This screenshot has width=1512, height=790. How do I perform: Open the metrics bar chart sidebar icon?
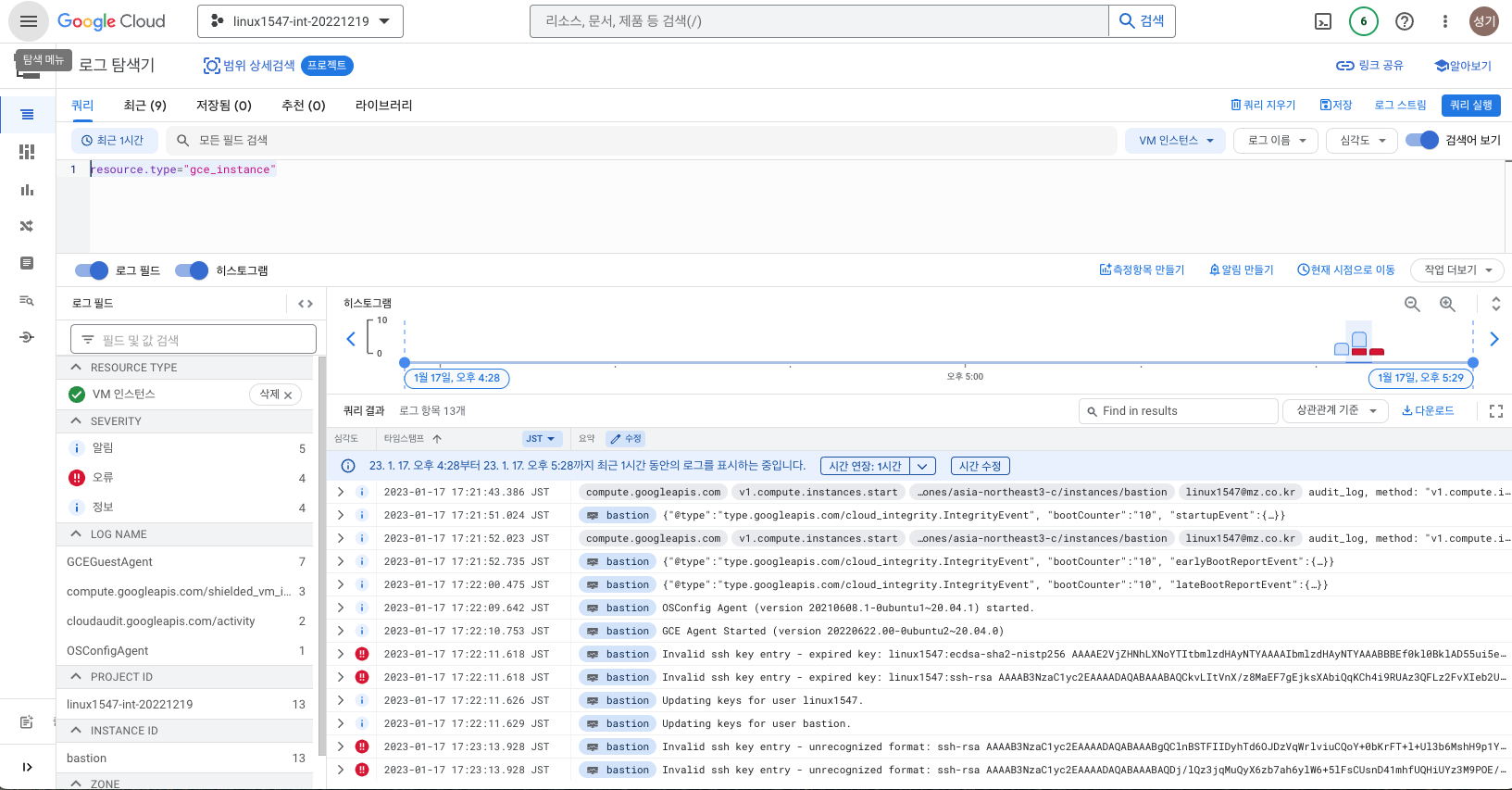[28, 189]
